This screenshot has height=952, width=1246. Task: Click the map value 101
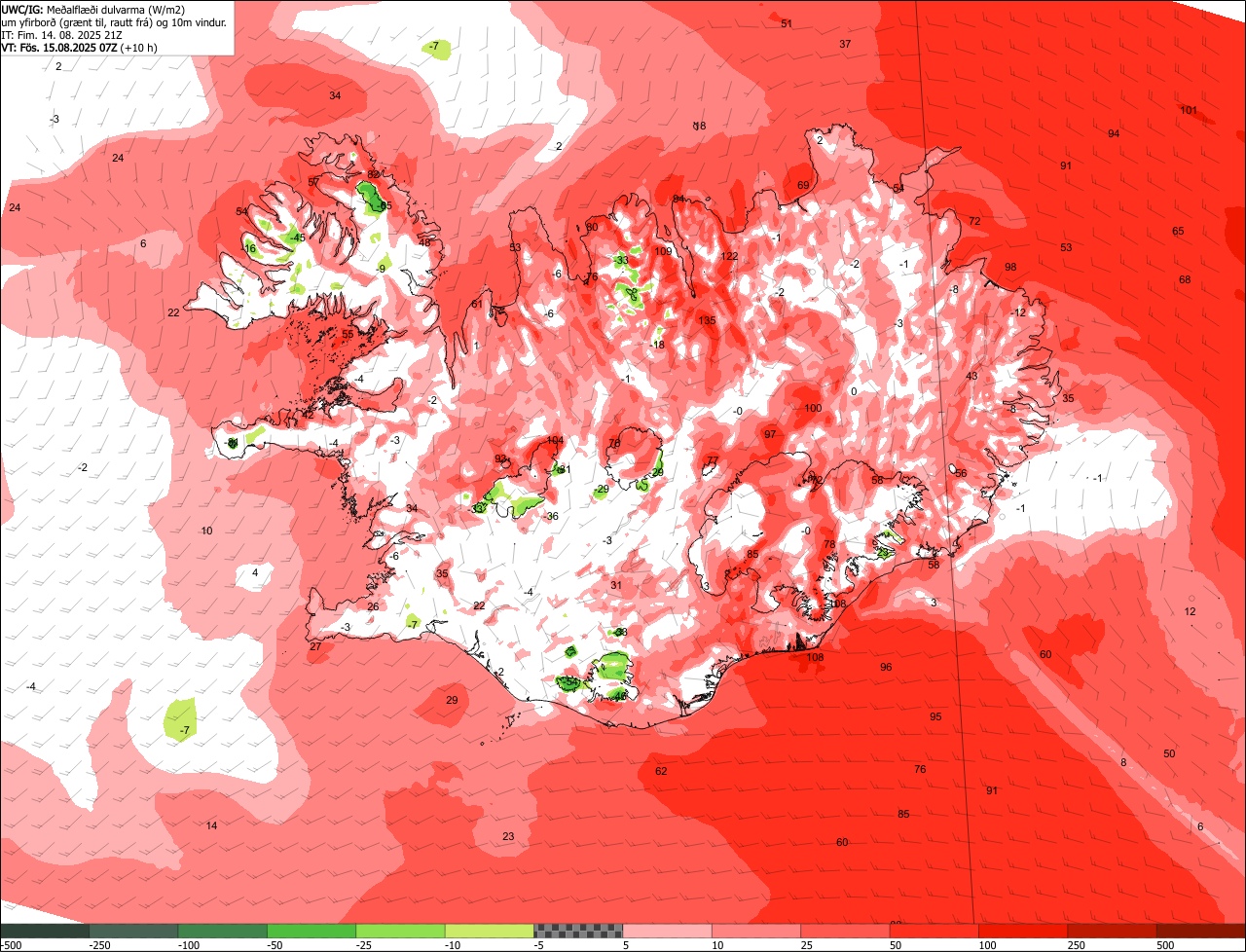[1189, 110]
